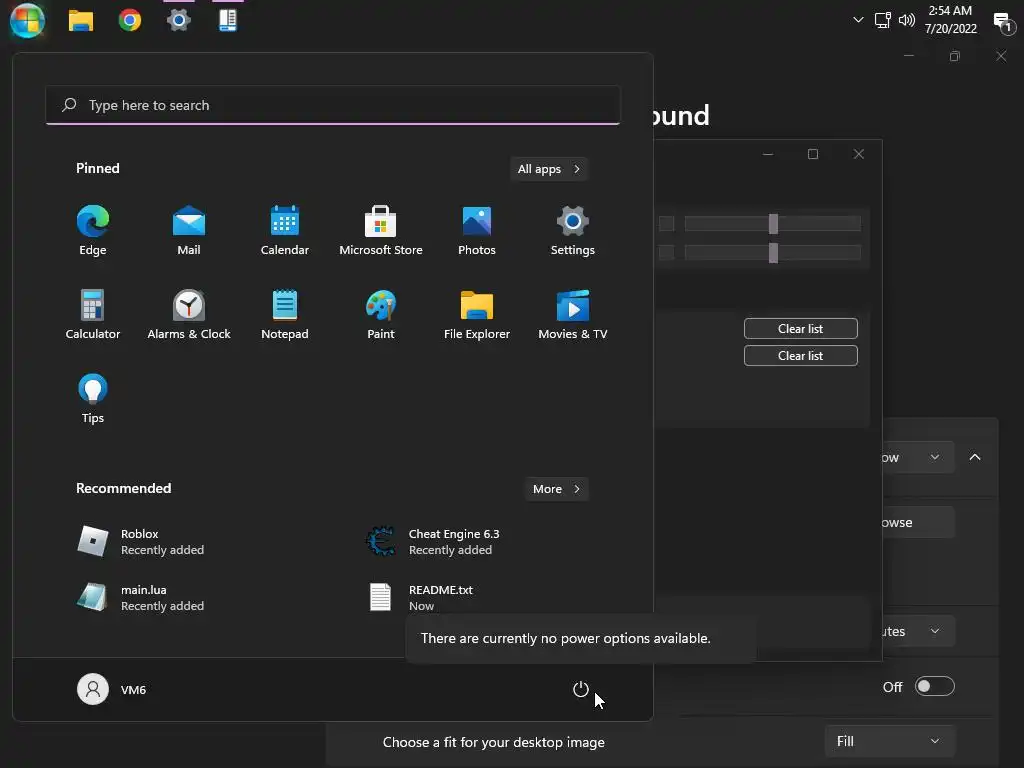Screen dimensions: 1024x768
Task: Click the clock showing 2:54 AM
Action: click(x=950, y=20)
